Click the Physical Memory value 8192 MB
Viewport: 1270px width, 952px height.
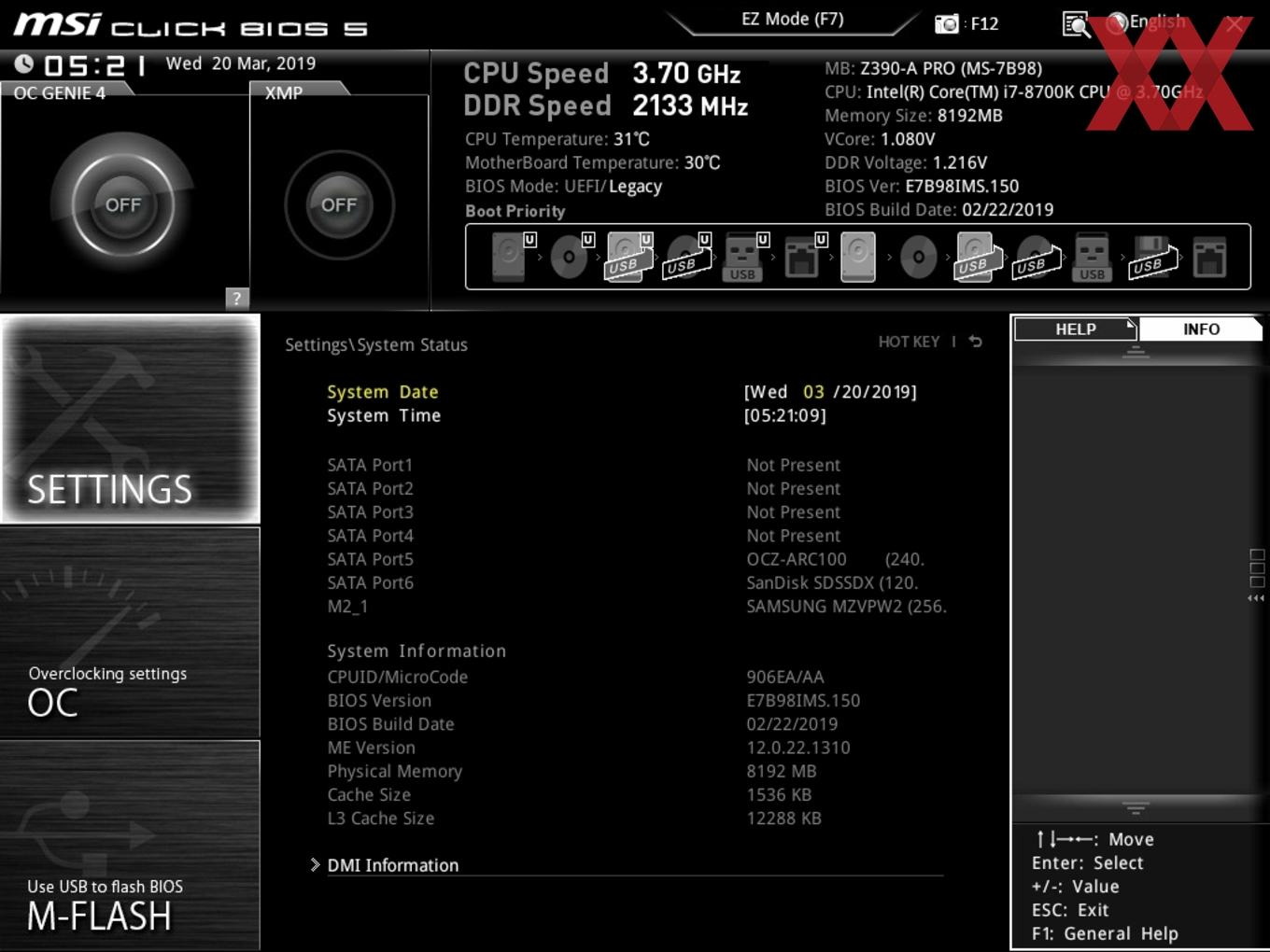(782, 771)
